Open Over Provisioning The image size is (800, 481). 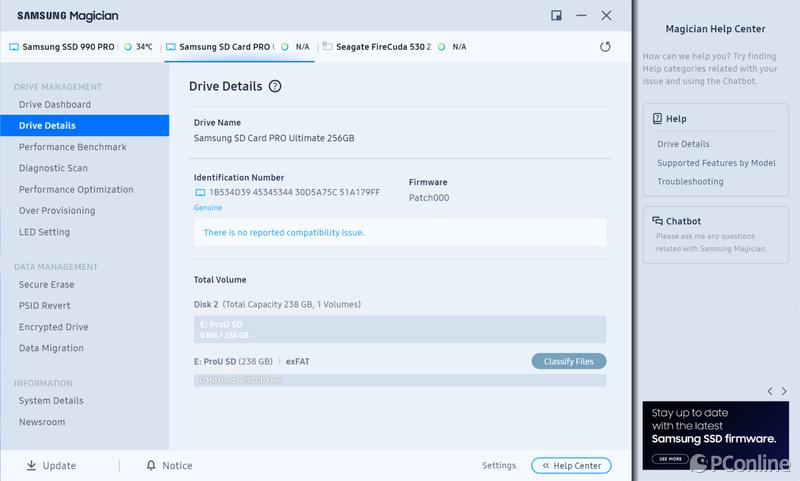click(57, 211)
